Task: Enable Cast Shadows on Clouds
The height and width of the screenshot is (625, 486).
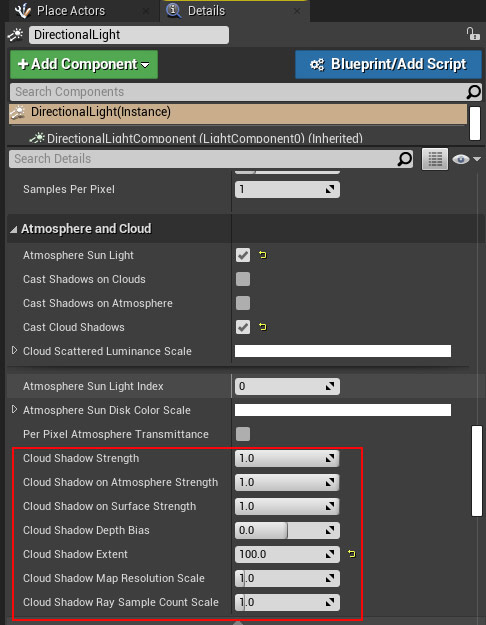Action: tap(243, 279)
